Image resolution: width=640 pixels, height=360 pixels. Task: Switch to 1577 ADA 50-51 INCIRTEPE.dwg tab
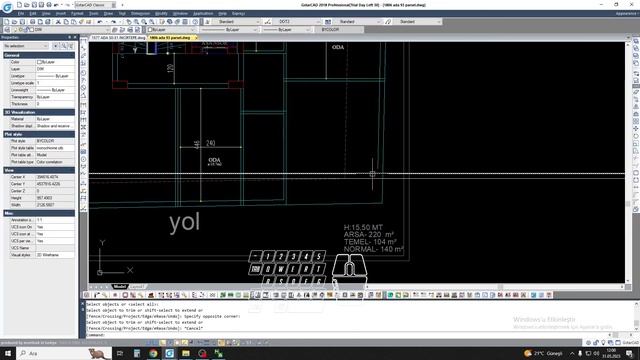118,38
